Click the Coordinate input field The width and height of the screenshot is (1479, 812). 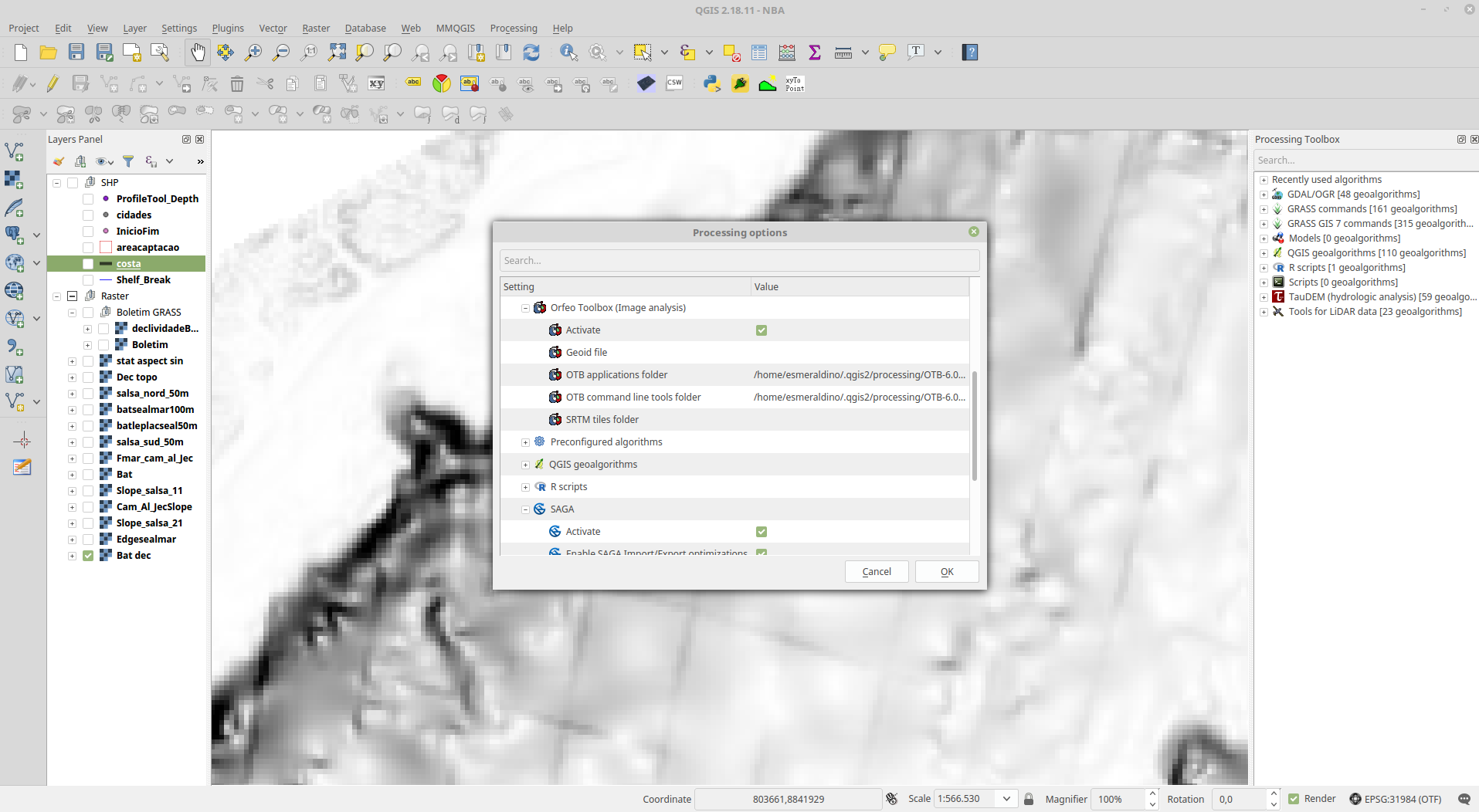[x=788, y=799]
